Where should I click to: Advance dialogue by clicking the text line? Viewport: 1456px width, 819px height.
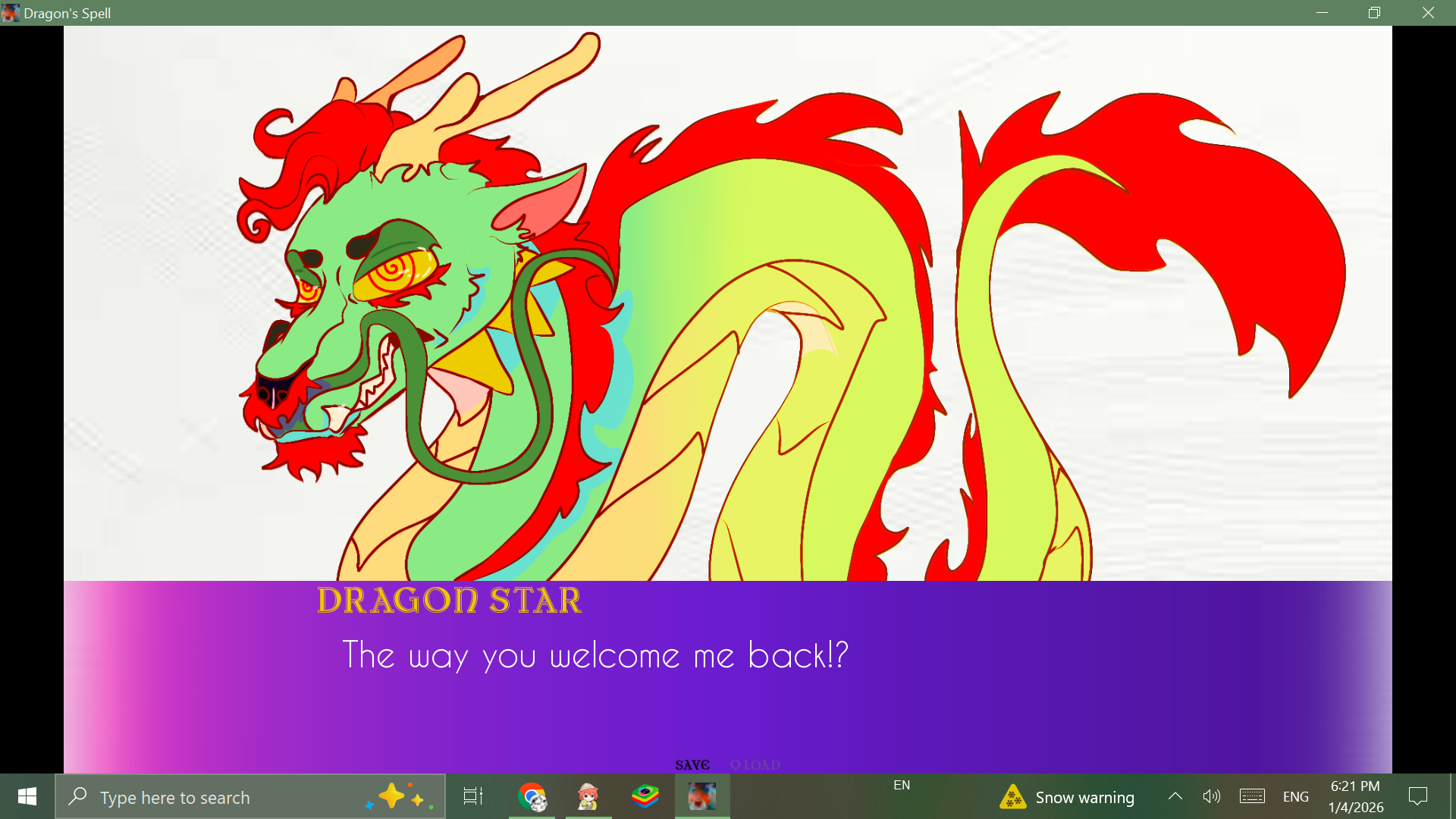(595, 654)
